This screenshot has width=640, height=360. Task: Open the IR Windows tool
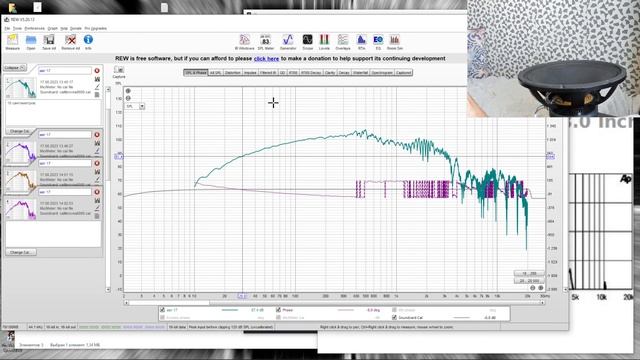(244, 42)
